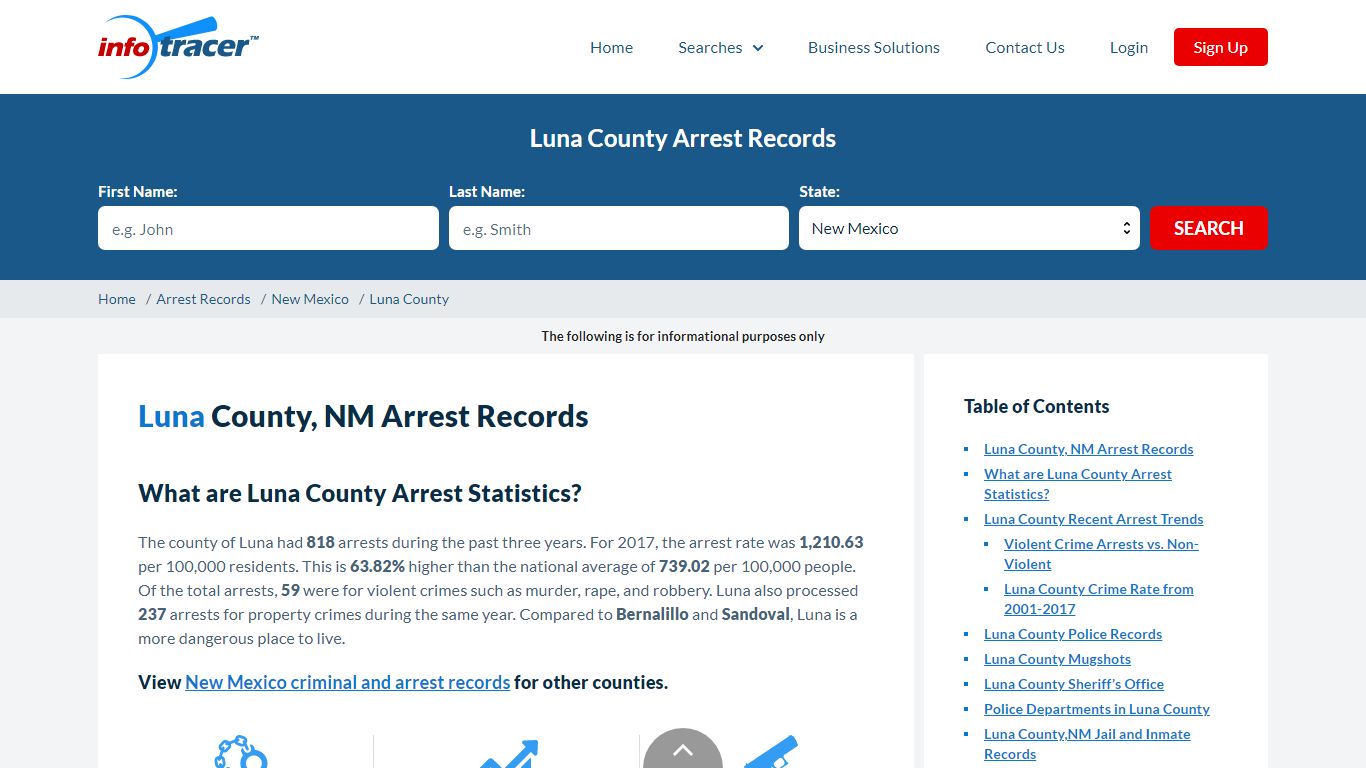1366x768 pixels.
Task: Click the Sandoval county name
Action: (x=756, y=614)
